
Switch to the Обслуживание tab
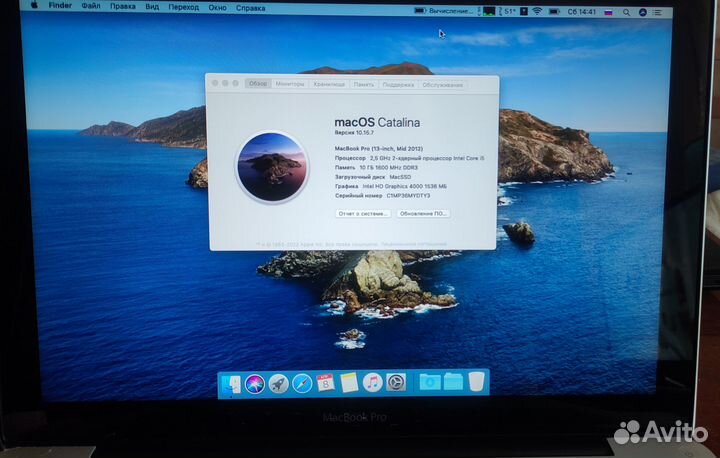tap(442, 85)
